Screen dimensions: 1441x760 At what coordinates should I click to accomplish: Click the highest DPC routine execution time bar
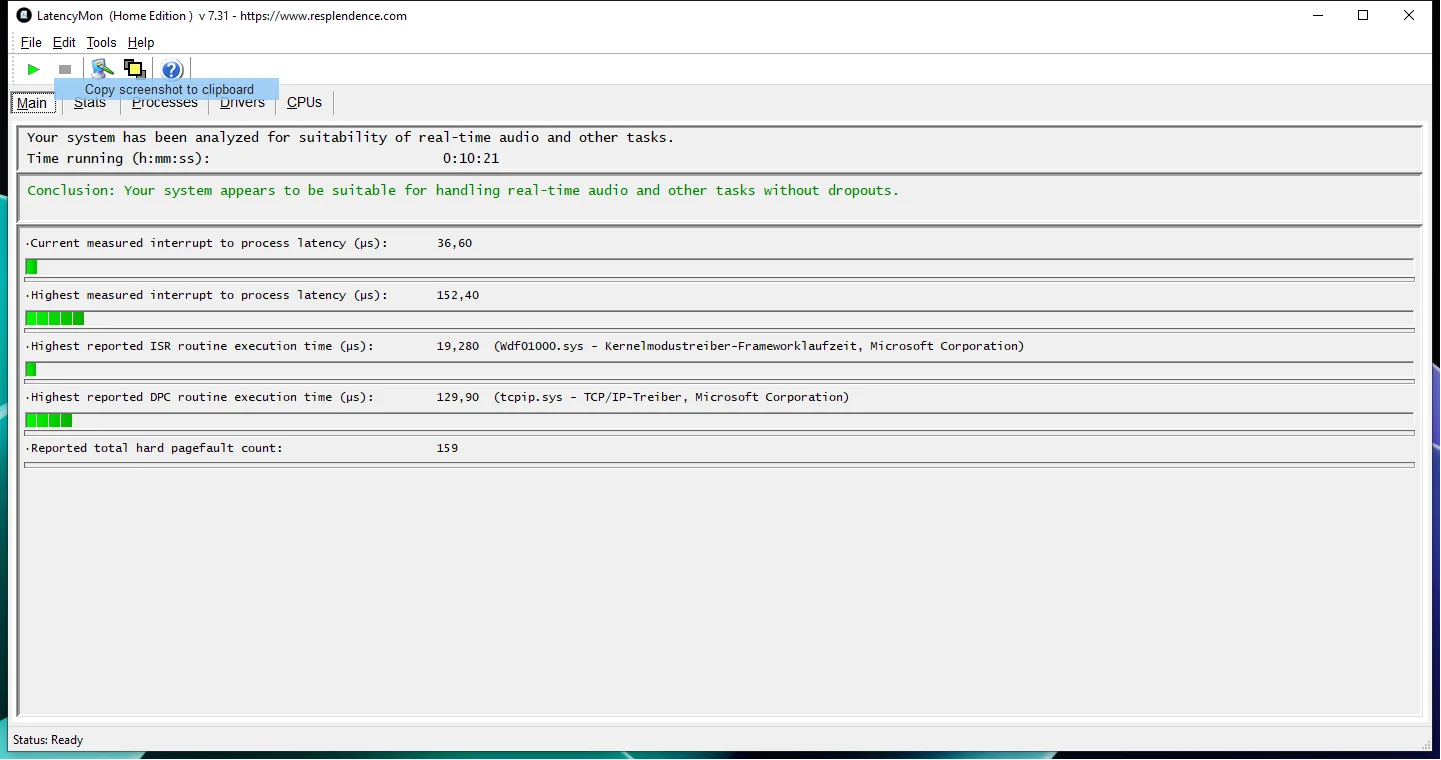[x=719, y=421]
